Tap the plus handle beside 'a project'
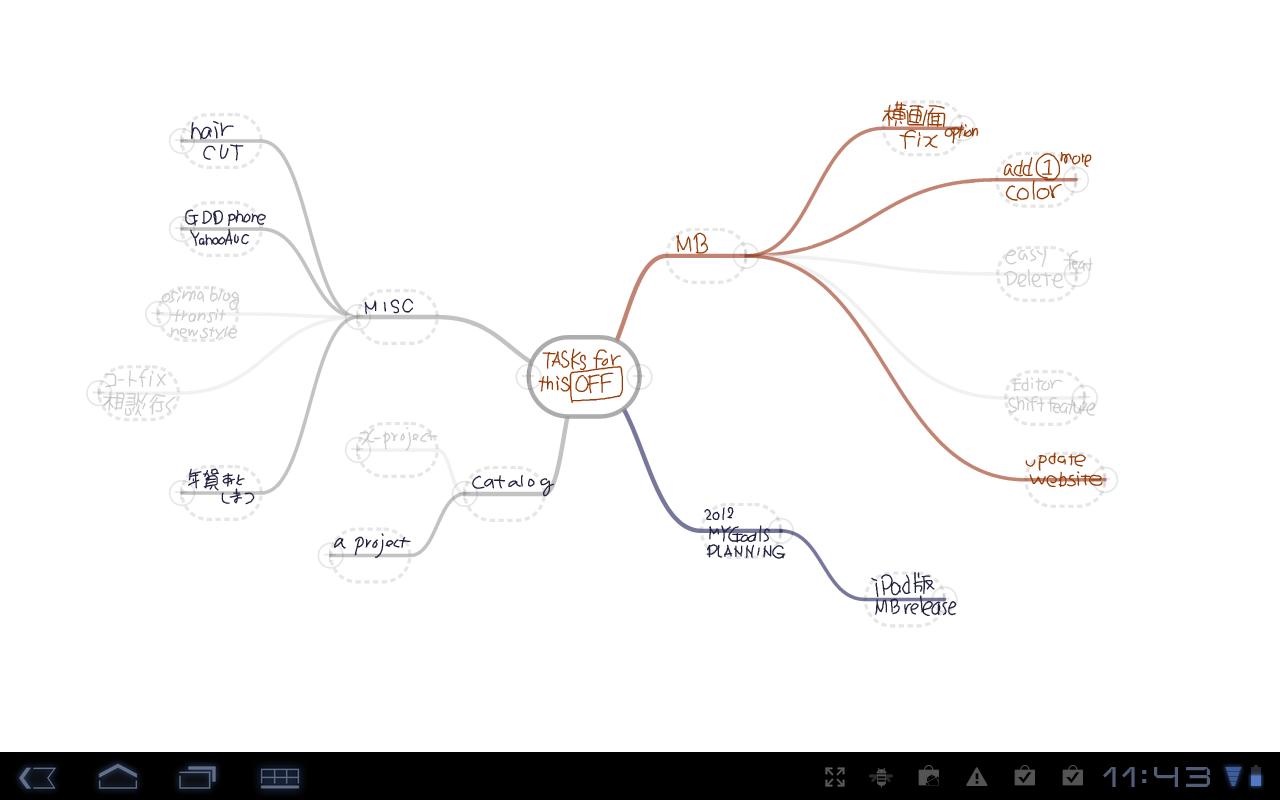 coord(330,554)
